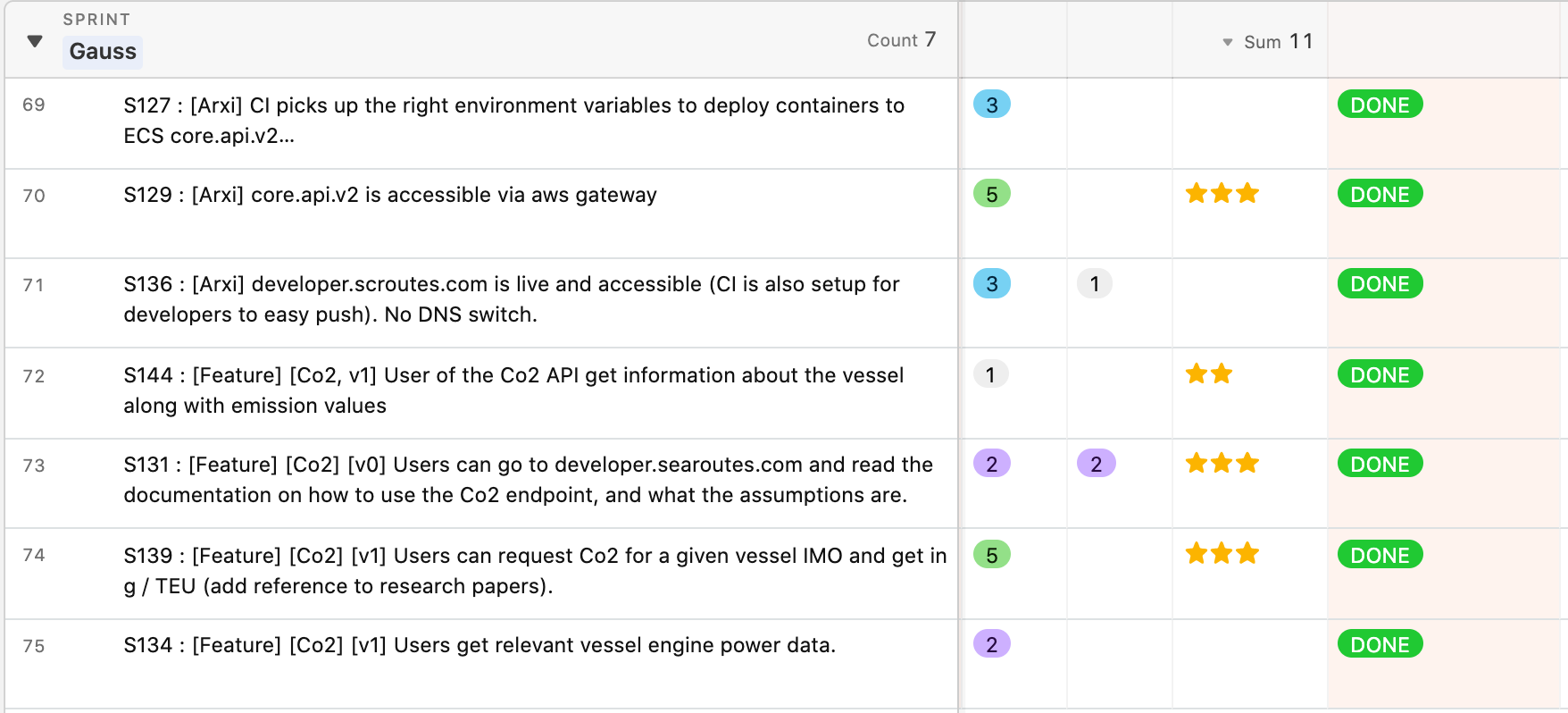Click second purple 2 badge in row S131
The width and height of the screenshot is (1568, 713).
click(x=1097, y=464)
